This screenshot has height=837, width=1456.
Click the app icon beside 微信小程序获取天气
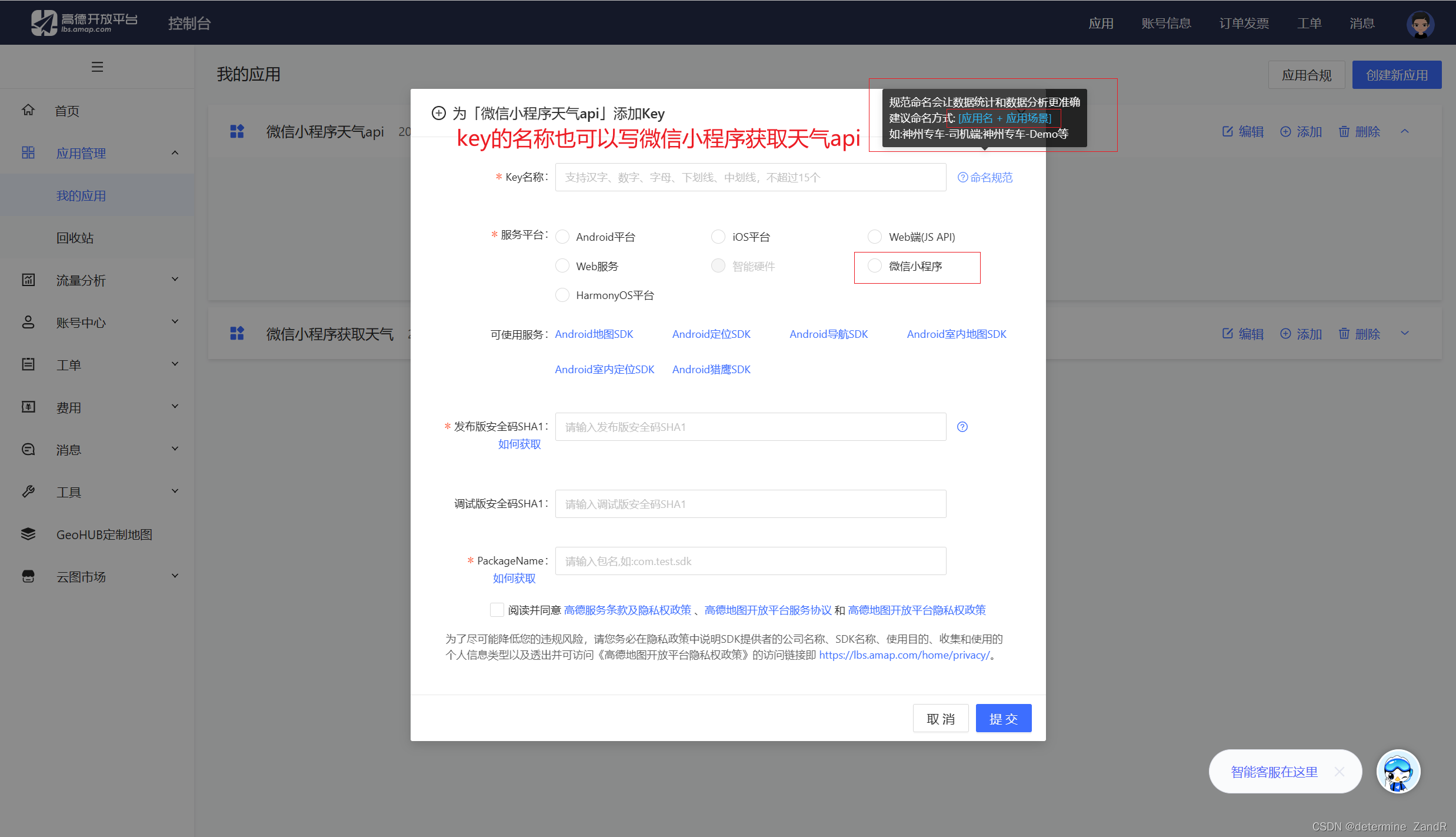[x=237, y=334]
